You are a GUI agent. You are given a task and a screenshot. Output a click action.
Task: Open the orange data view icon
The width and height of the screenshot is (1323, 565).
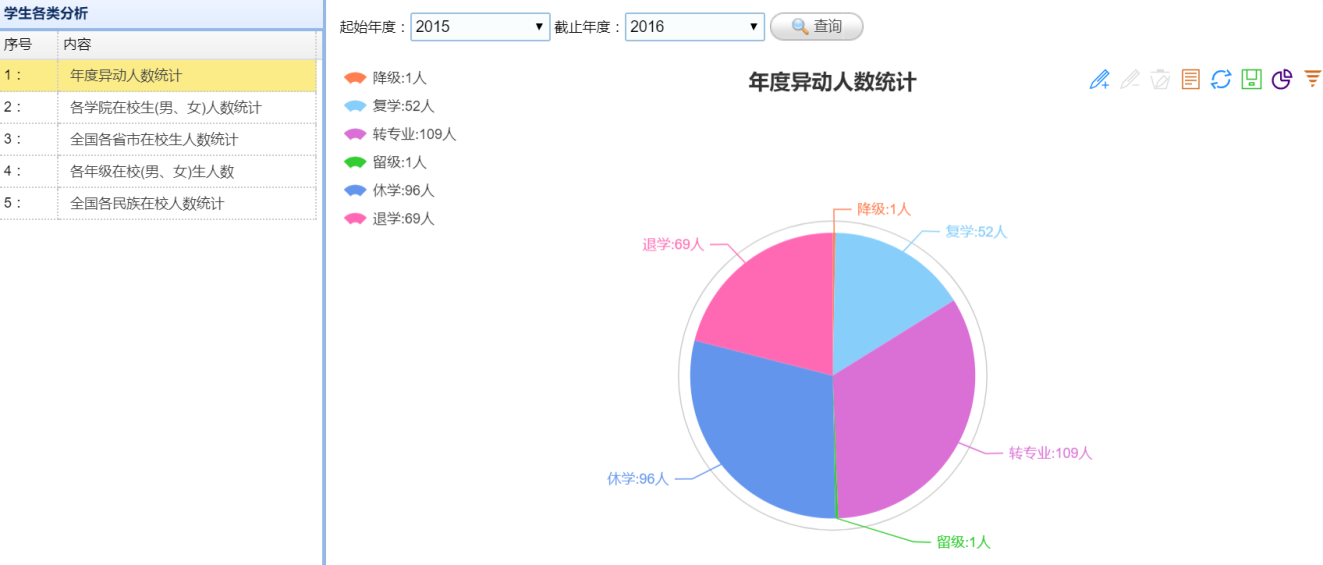click(x=1190, y=80)
